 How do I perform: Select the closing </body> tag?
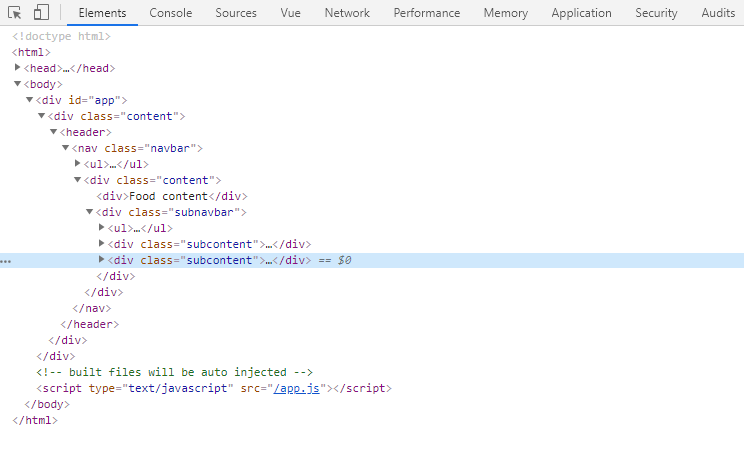click(x=47, y=404)
